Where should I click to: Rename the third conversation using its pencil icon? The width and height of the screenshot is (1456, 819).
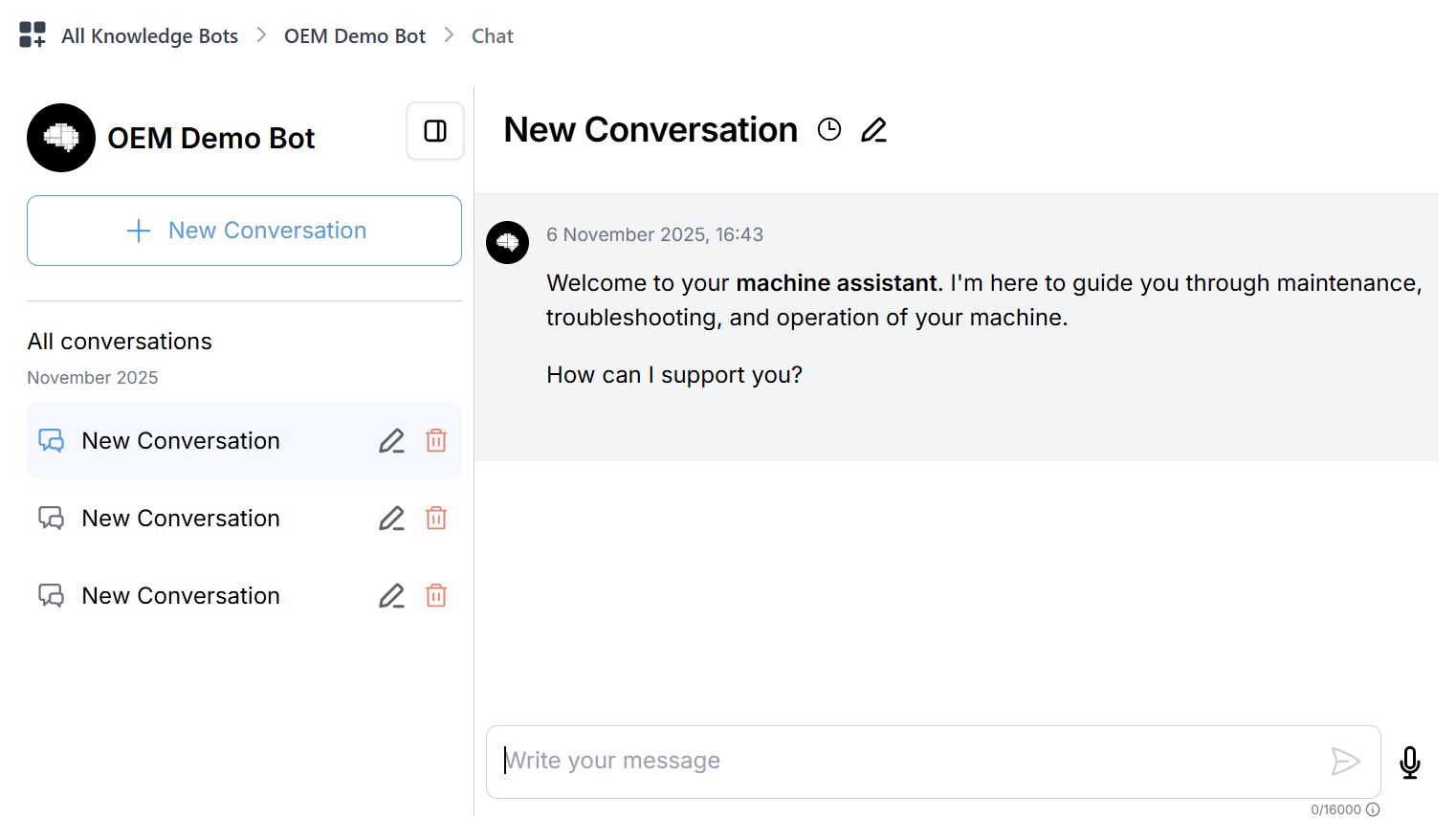391,595
